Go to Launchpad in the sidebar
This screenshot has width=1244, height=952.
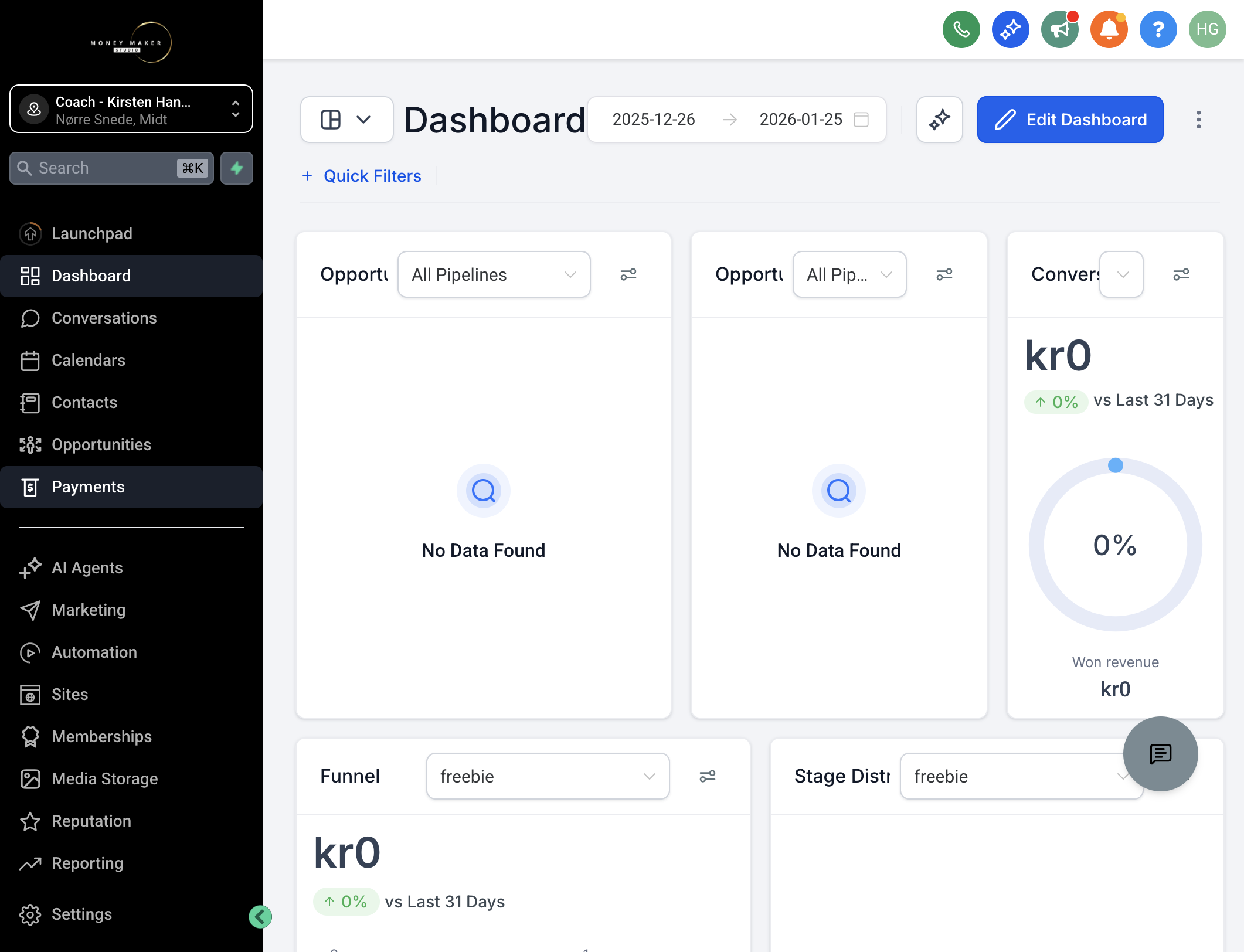tap(131, 233)
